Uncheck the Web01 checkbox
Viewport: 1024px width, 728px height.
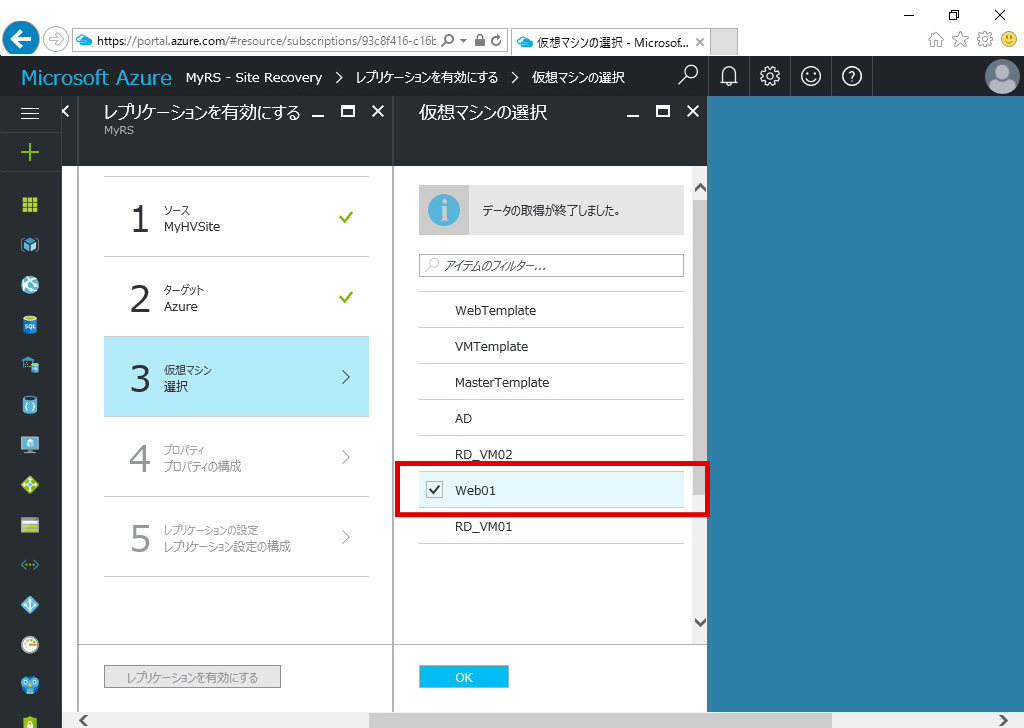tap(434, 490)
